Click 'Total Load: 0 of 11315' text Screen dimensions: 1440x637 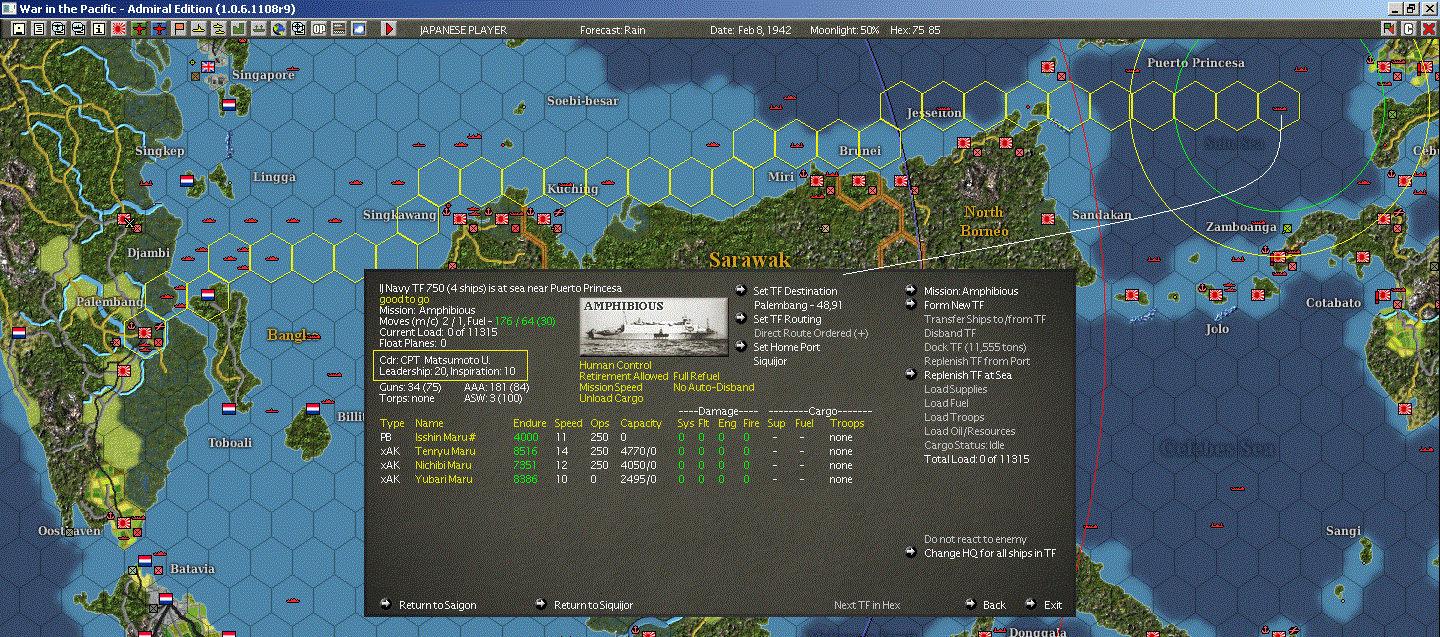976,459
